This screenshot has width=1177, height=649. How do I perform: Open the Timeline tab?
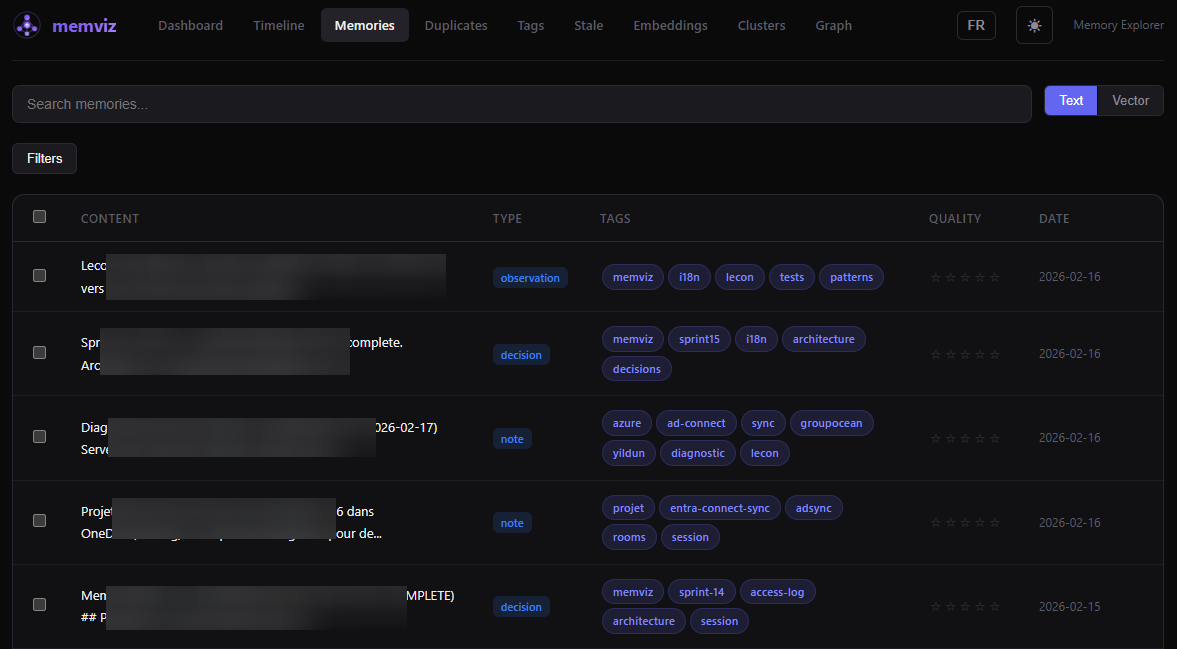(x=278, y=26)
